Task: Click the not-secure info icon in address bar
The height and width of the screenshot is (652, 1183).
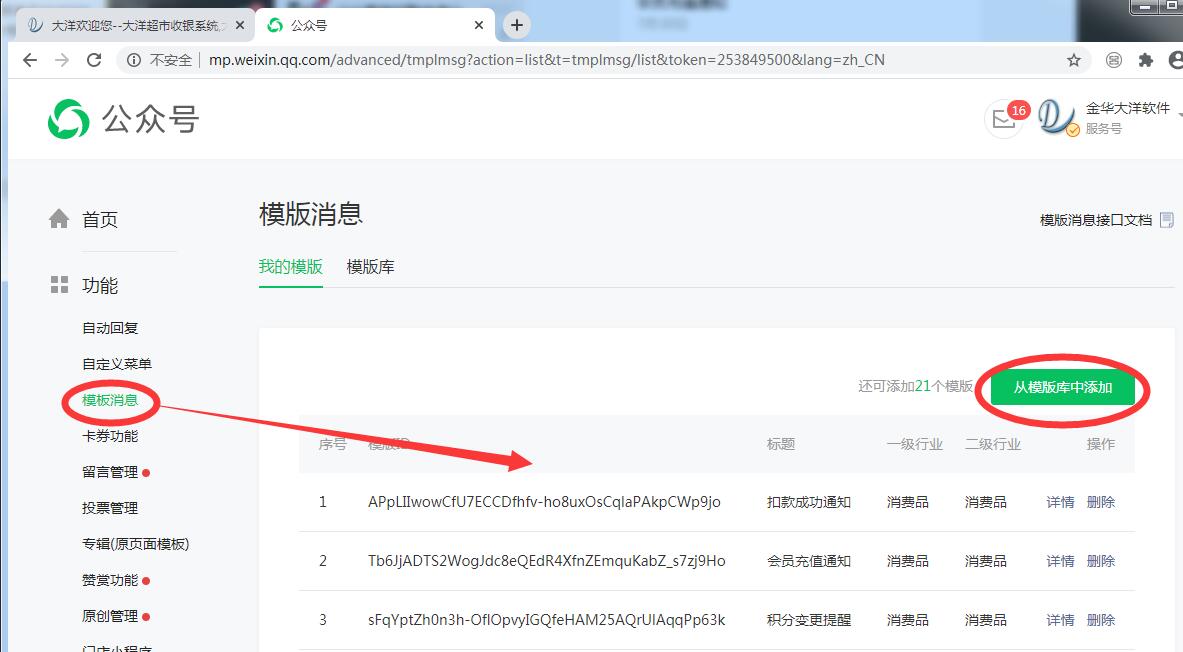Action: click(134, 60)
